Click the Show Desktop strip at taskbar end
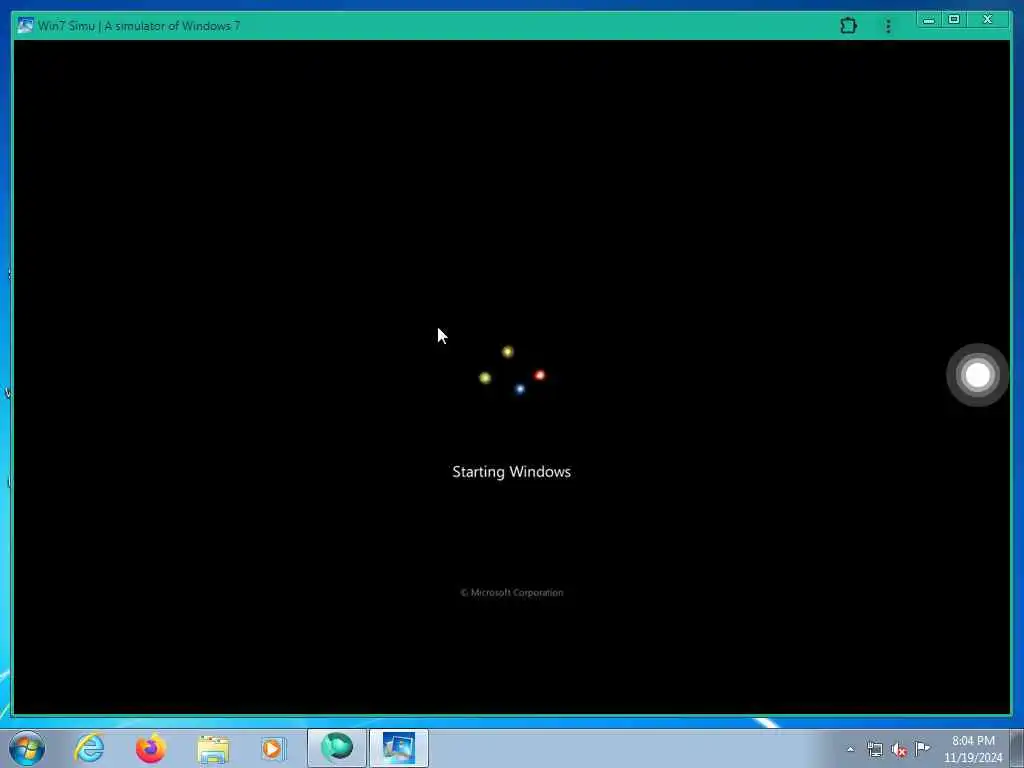 tap(1017, 748)
